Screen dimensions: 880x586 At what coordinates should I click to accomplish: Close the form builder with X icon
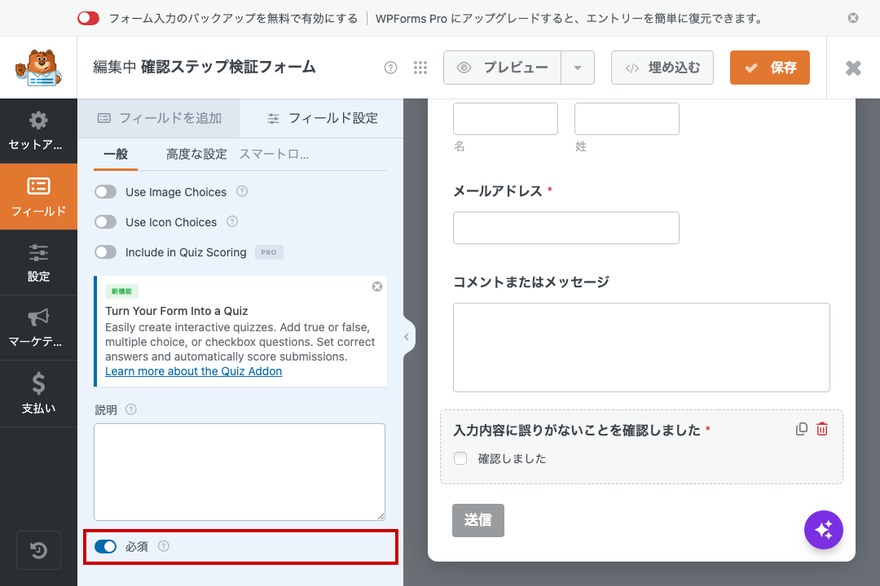853,68
